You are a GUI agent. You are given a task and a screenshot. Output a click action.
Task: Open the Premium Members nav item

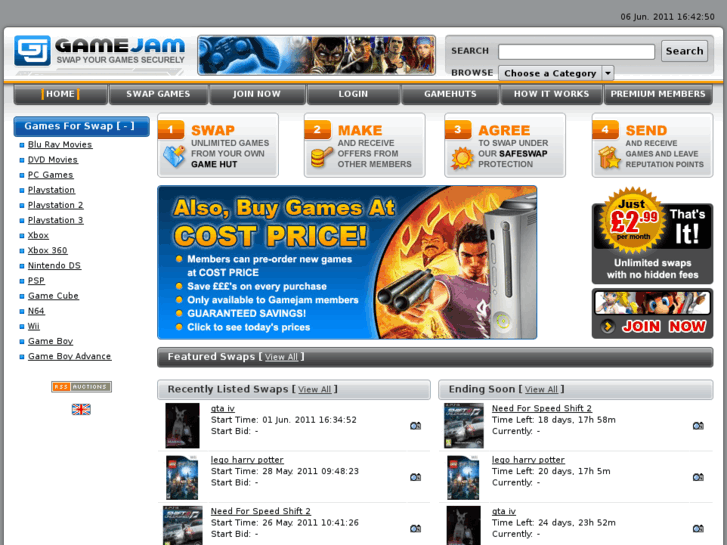click(658, 94)
